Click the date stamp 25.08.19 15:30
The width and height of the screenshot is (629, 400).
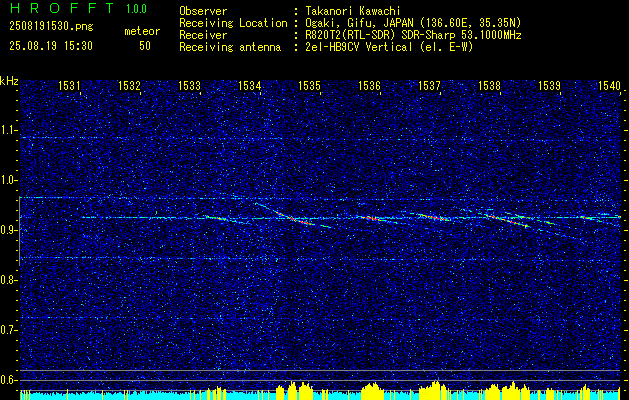51,46
